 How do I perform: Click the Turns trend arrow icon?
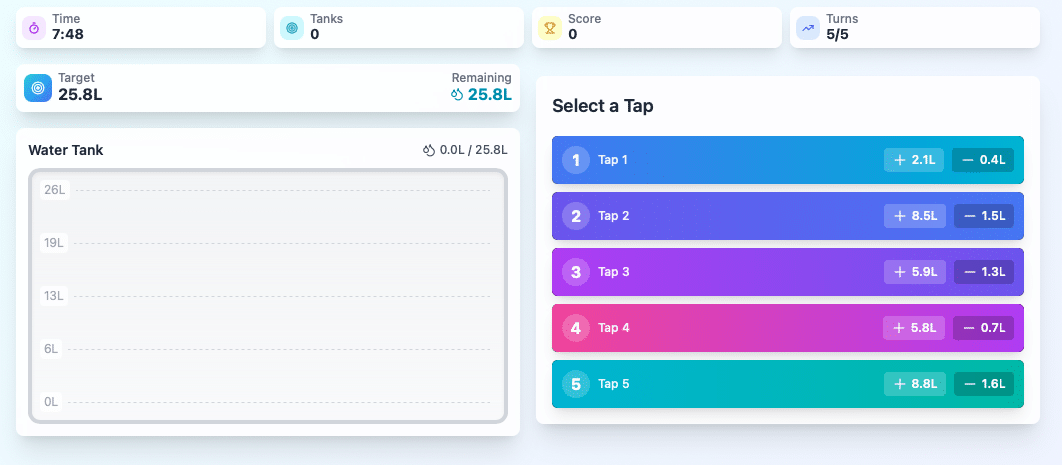[807, 28]
